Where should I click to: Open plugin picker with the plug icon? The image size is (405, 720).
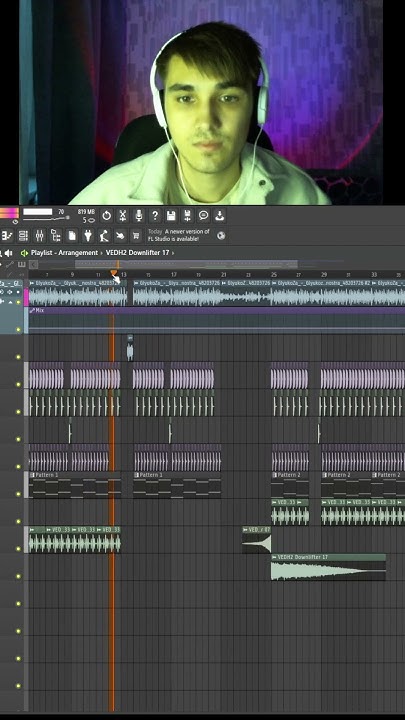coord(88,236)
